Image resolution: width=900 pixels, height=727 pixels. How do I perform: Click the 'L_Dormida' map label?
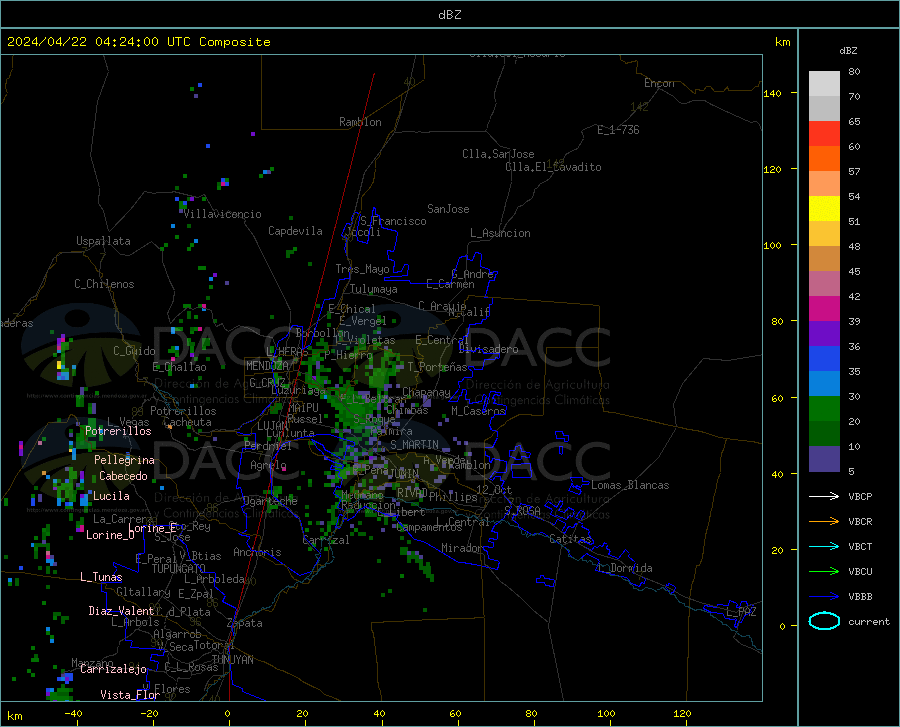point(625,568)
